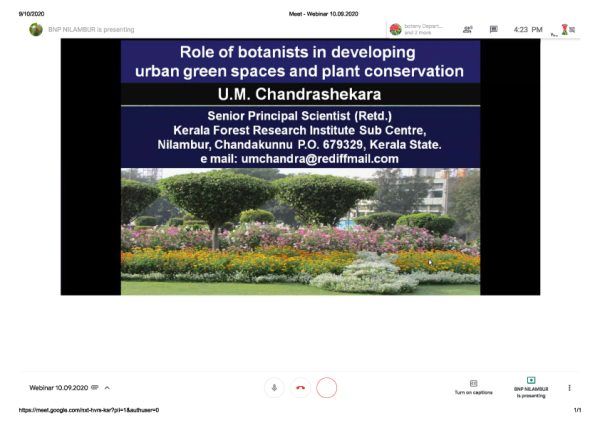Open the three-dot more options menu
The image size is (600, 423).
[569, 387]
